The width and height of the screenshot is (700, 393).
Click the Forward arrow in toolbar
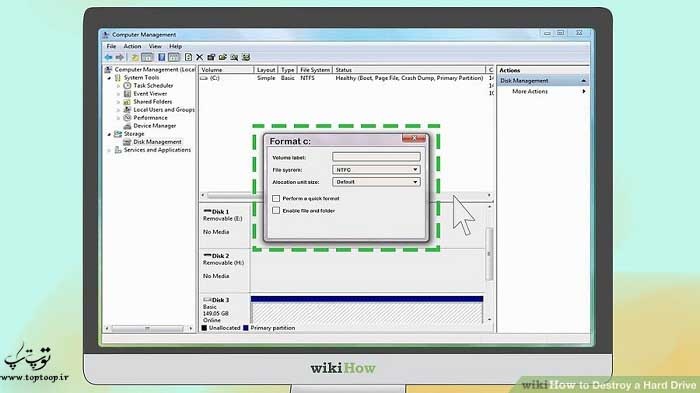click(120, 57)
